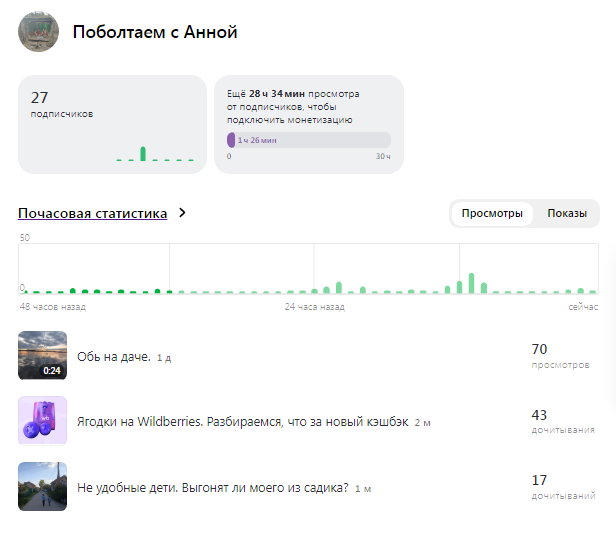Open the Не удобные дети article title
Viewport: 616px width, 546px height.
pyautogui.click(x=213, y=488)
